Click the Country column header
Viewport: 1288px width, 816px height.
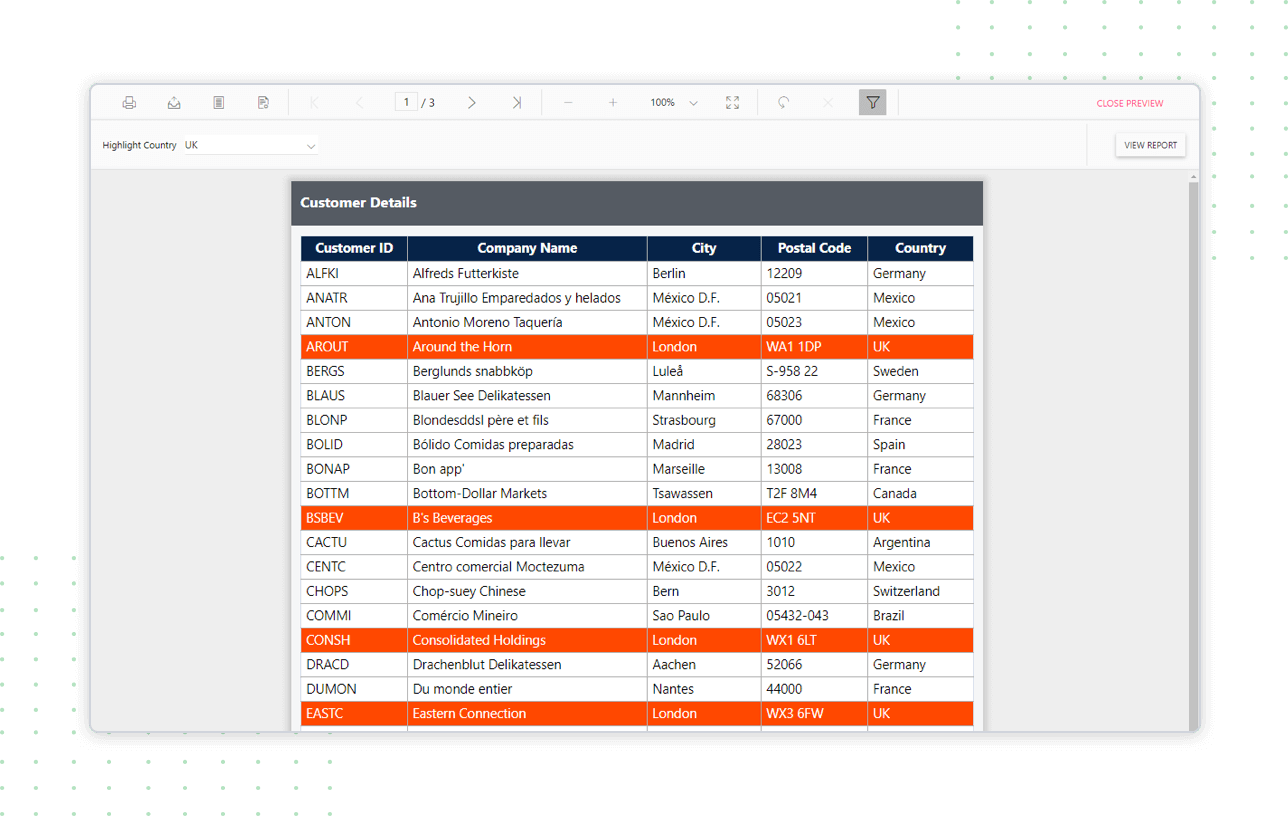click(920, 248)
